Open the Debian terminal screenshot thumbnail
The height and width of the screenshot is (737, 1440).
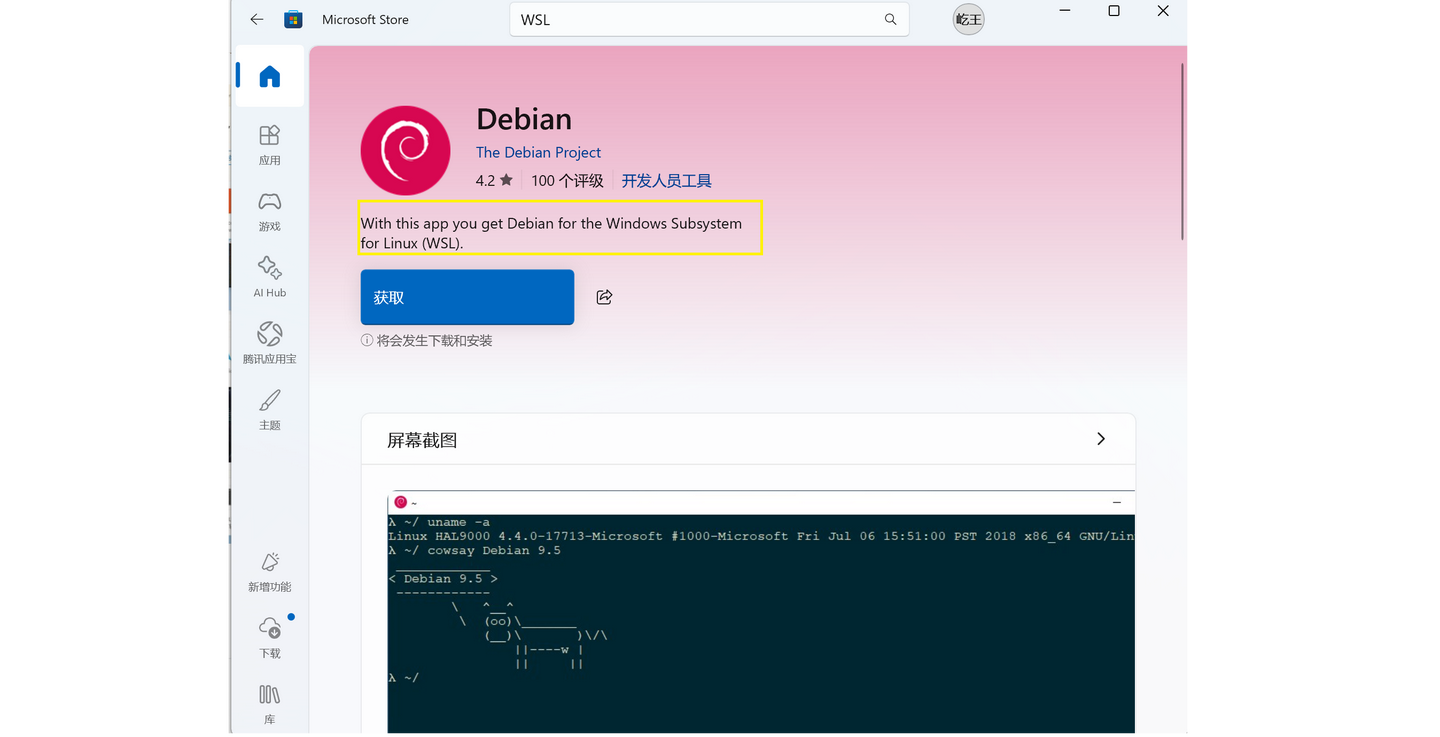(x=761, y=612)
